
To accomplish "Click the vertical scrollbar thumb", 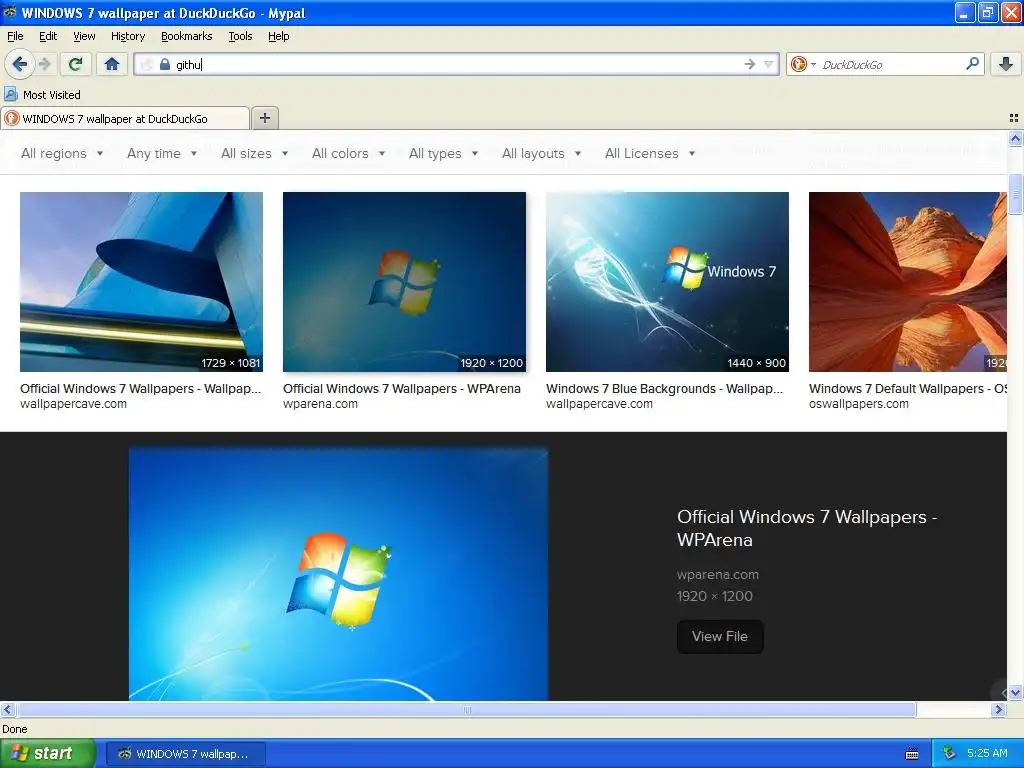I will [1015, 193].
